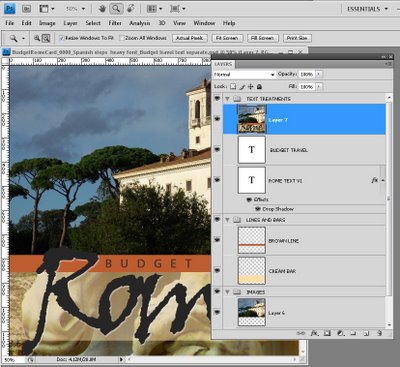Click the Fit Screen button
The image size is (400, 367).
pos(227,38)
